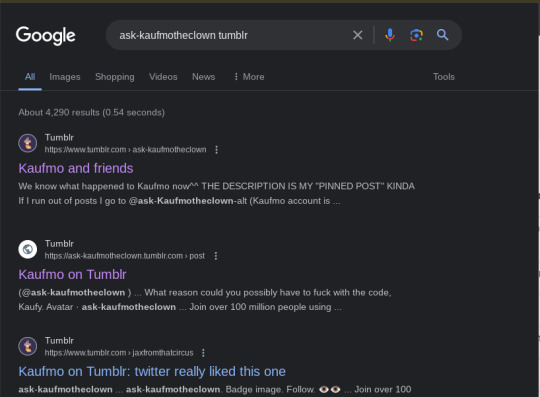Screen dimensions: 540x397
Task: Open the search Tools options
Action: pos(444,77)
